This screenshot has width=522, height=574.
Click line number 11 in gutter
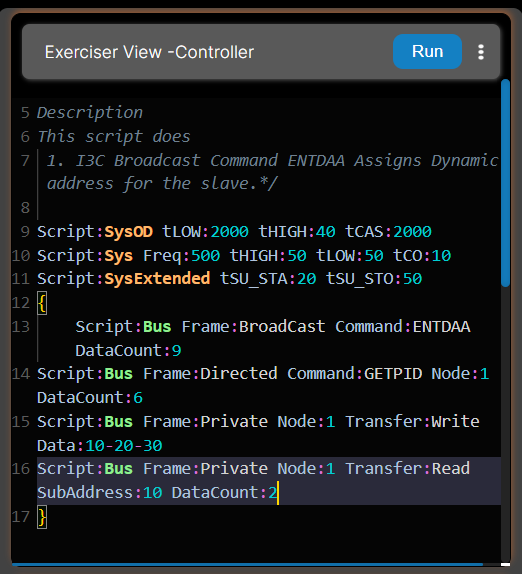click(20, 279)
